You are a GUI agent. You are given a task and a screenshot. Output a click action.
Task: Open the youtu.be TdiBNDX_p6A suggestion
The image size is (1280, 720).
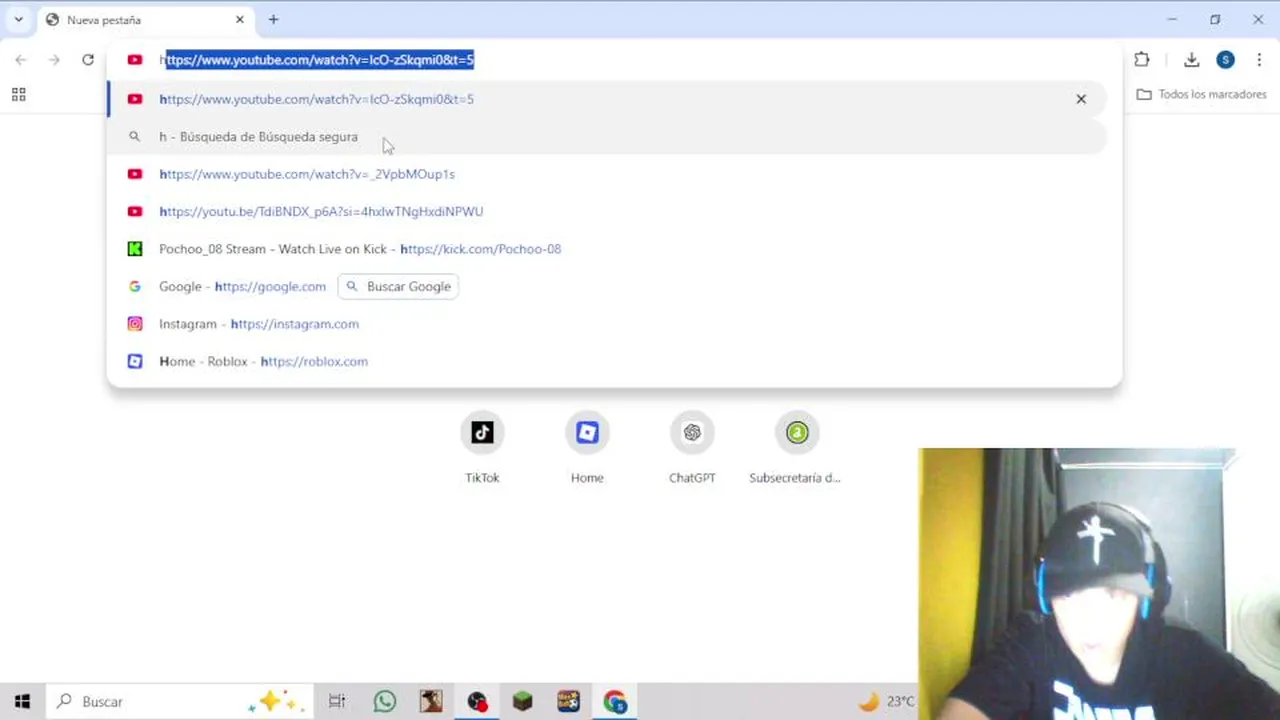607,212
